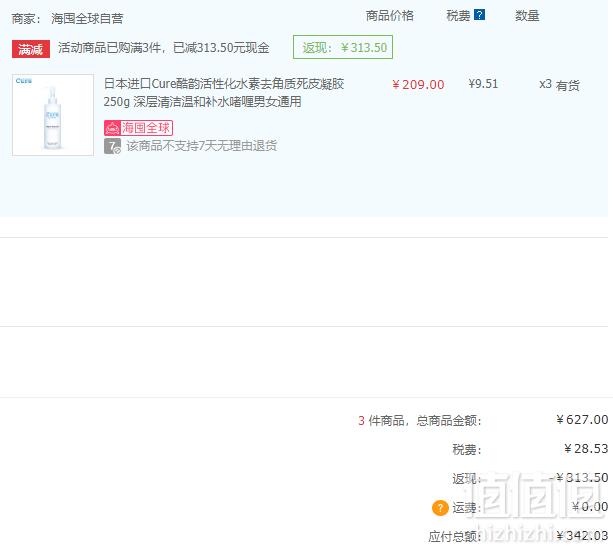Open the 日本进口Cure product title link
Image resolution: width=613 pixels, height=551 pixels.
click(224, 93)
